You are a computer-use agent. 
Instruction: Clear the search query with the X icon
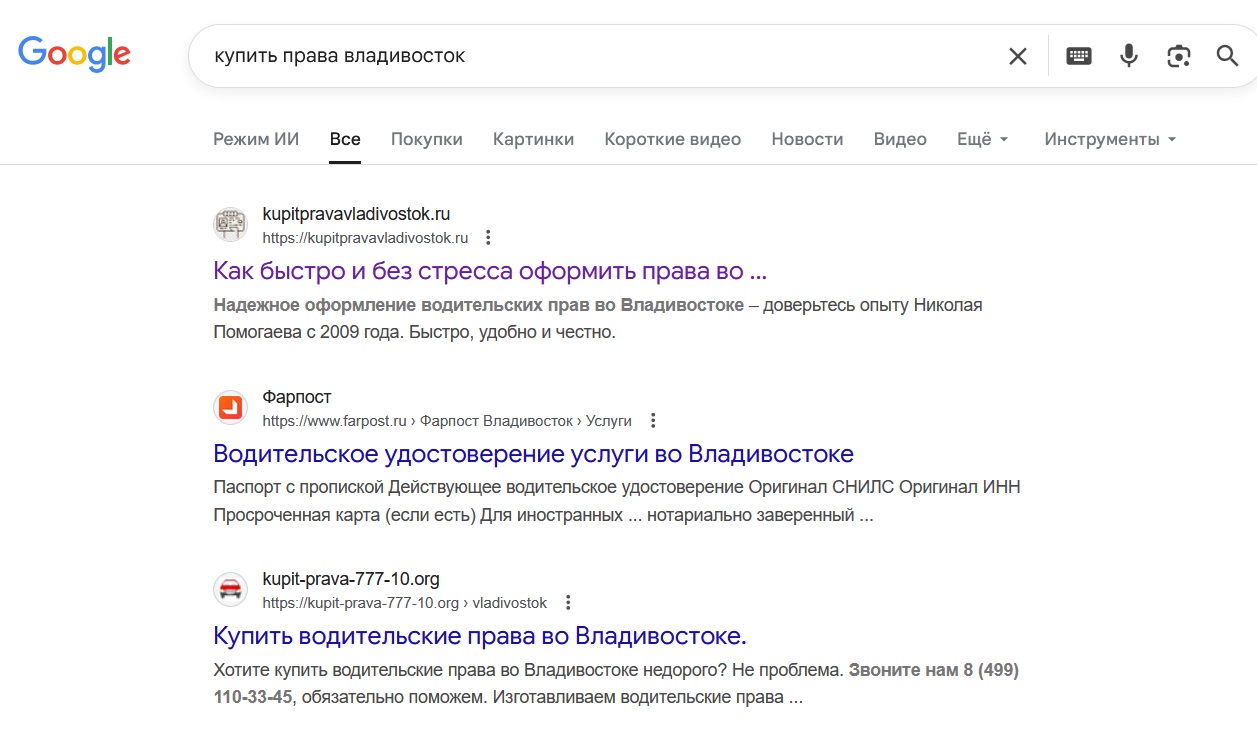pos(1017,56)
